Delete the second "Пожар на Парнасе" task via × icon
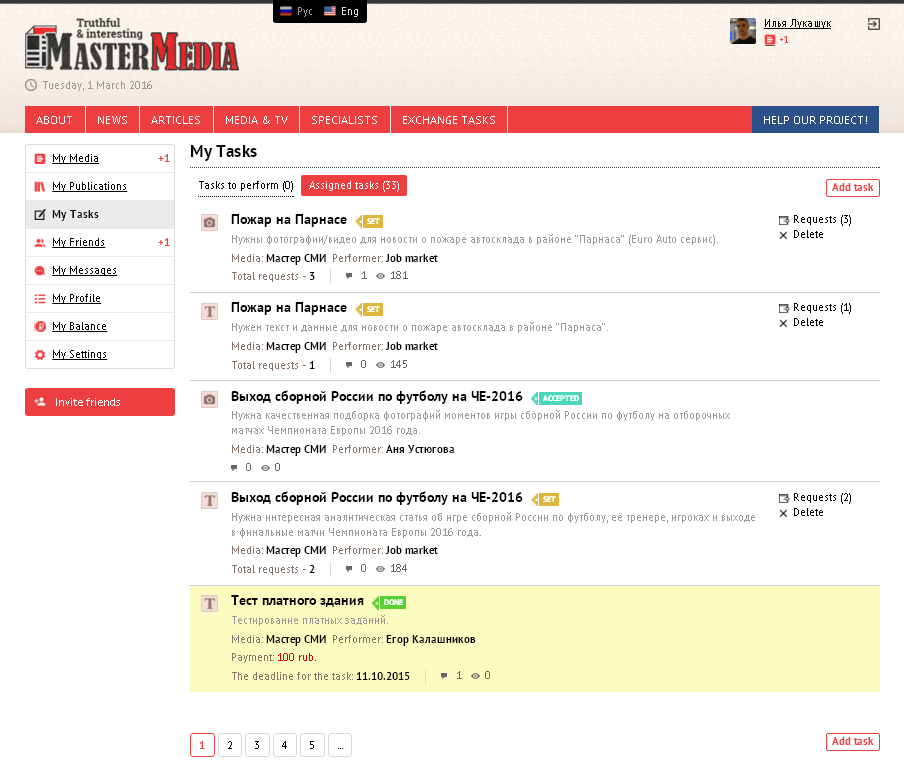 coord(784,322)
